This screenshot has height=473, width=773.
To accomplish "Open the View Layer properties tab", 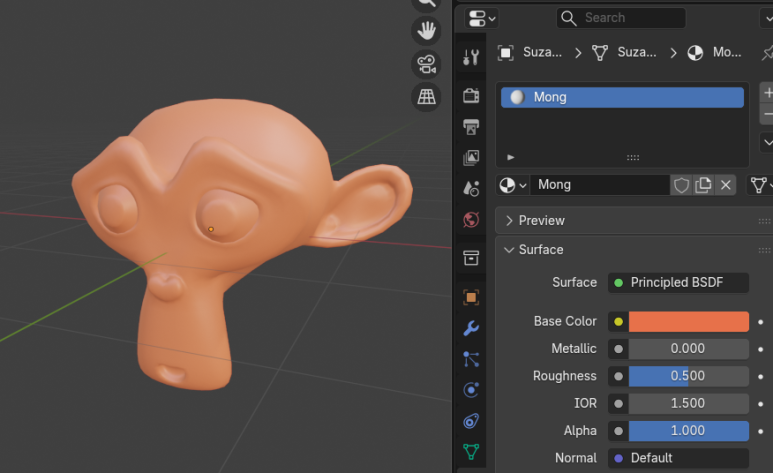I will tap(471, 157).
